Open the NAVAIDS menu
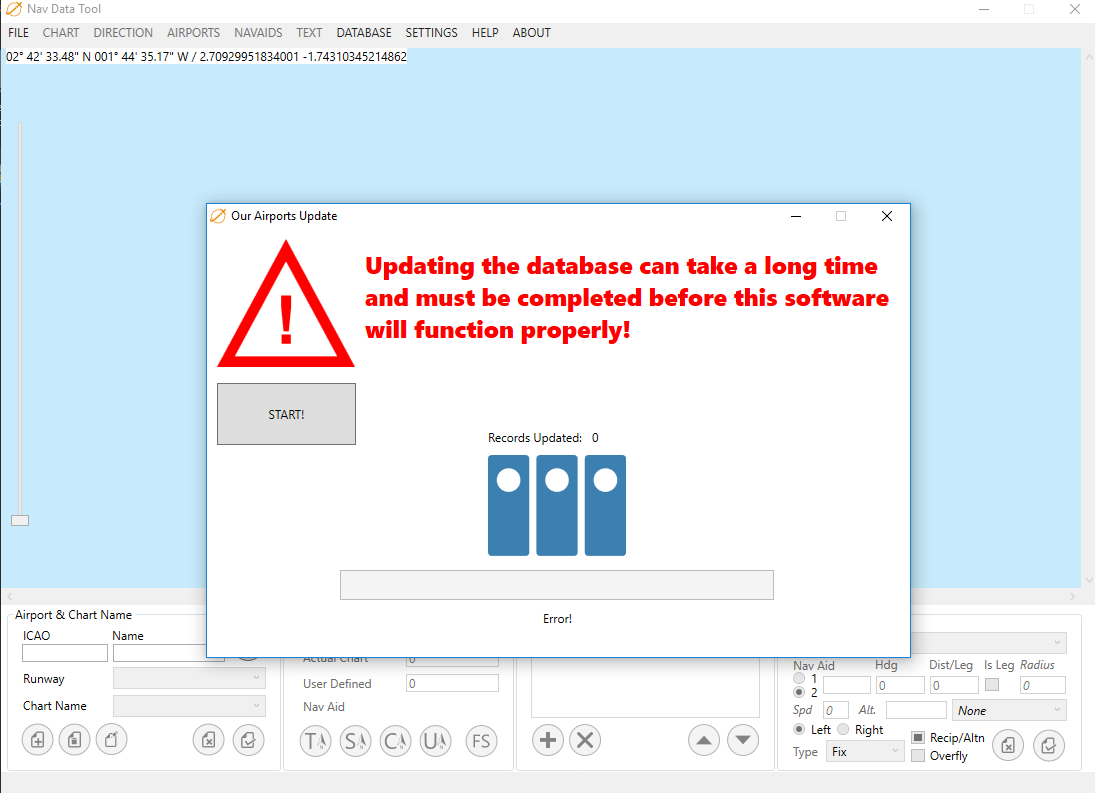 [x=258, y=33]
